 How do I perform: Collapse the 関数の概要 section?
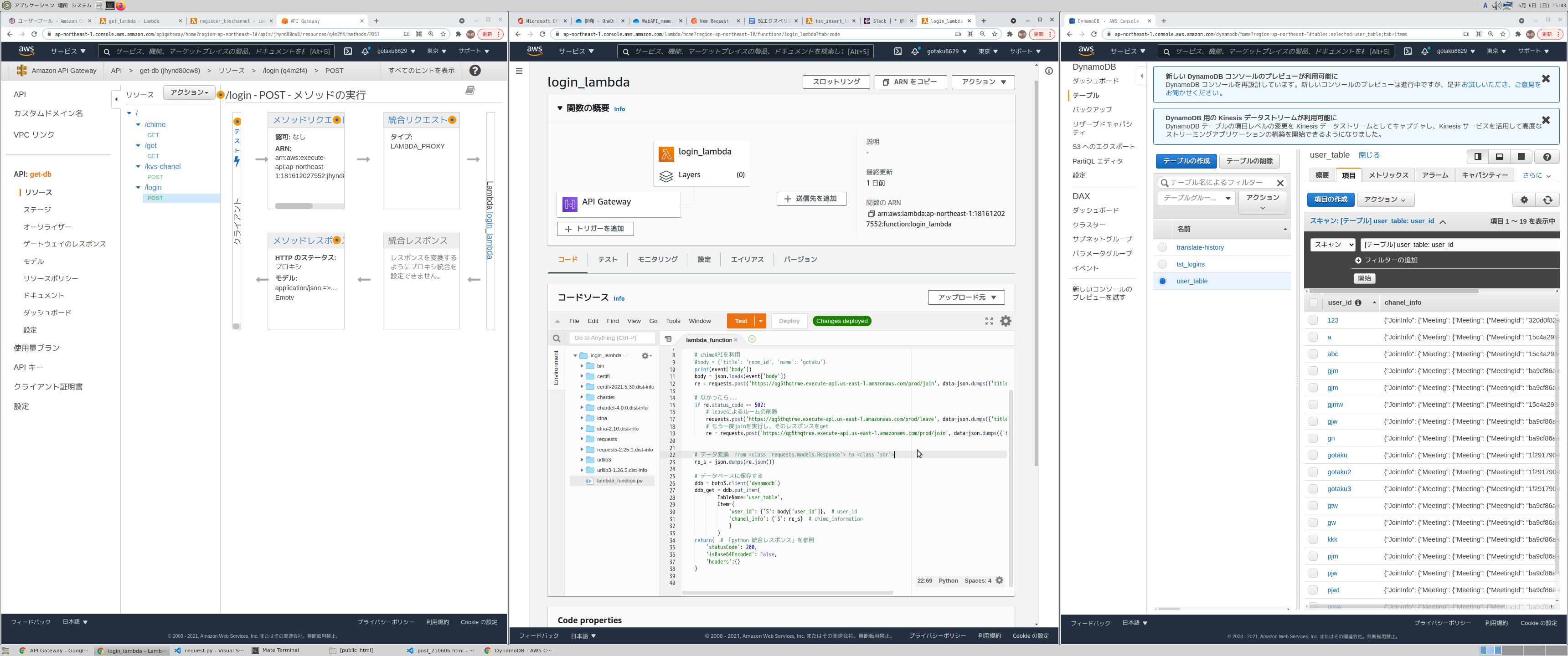coord(559,108)
